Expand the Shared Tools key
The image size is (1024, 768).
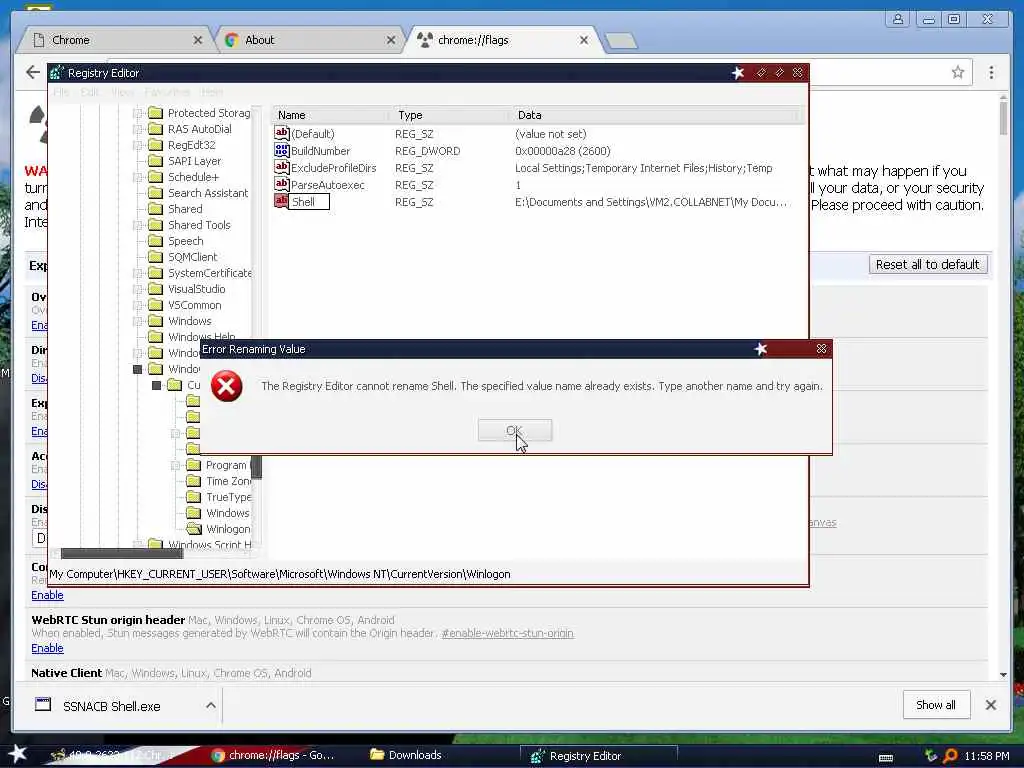point(138,225)
